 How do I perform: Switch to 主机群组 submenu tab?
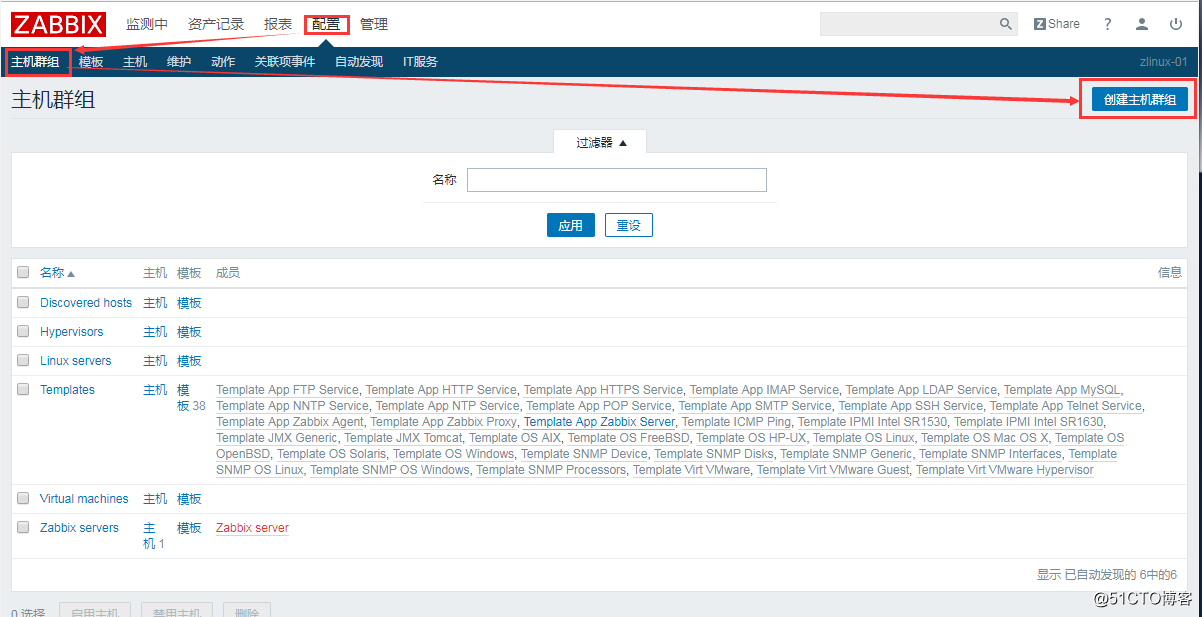point(35,62)
